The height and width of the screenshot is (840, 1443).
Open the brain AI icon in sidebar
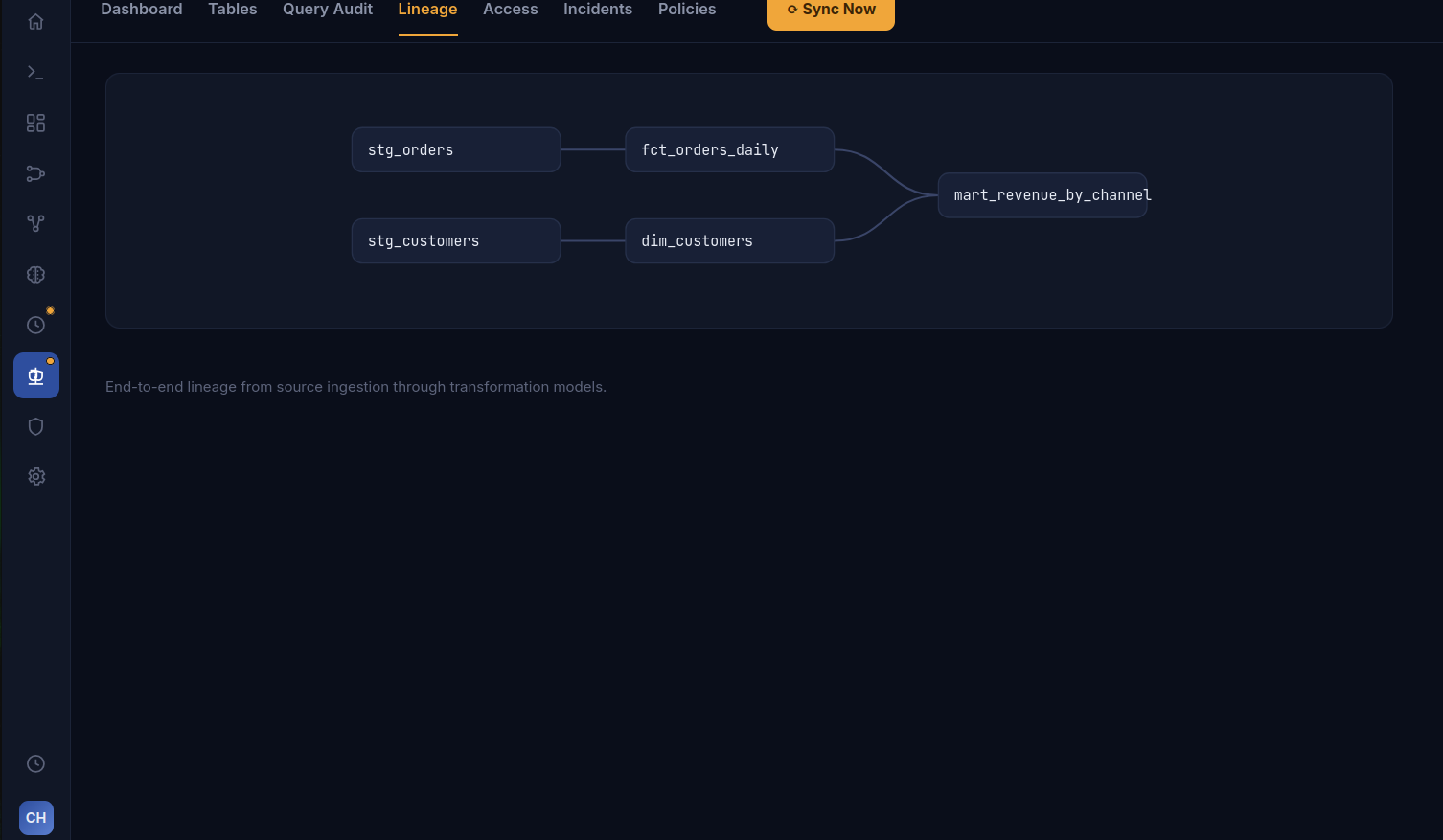pyautogui.click(x=35, y=274)
